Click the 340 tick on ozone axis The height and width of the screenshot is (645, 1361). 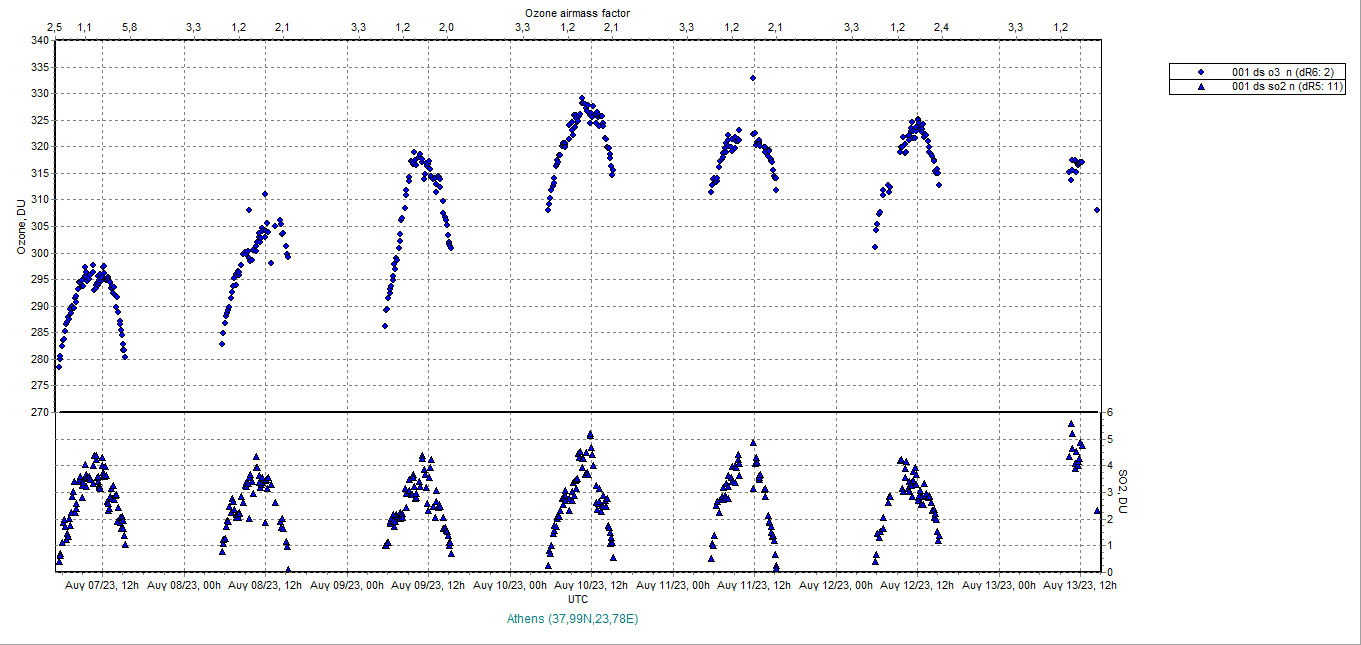pyautogui.click(x=40, y=41)
